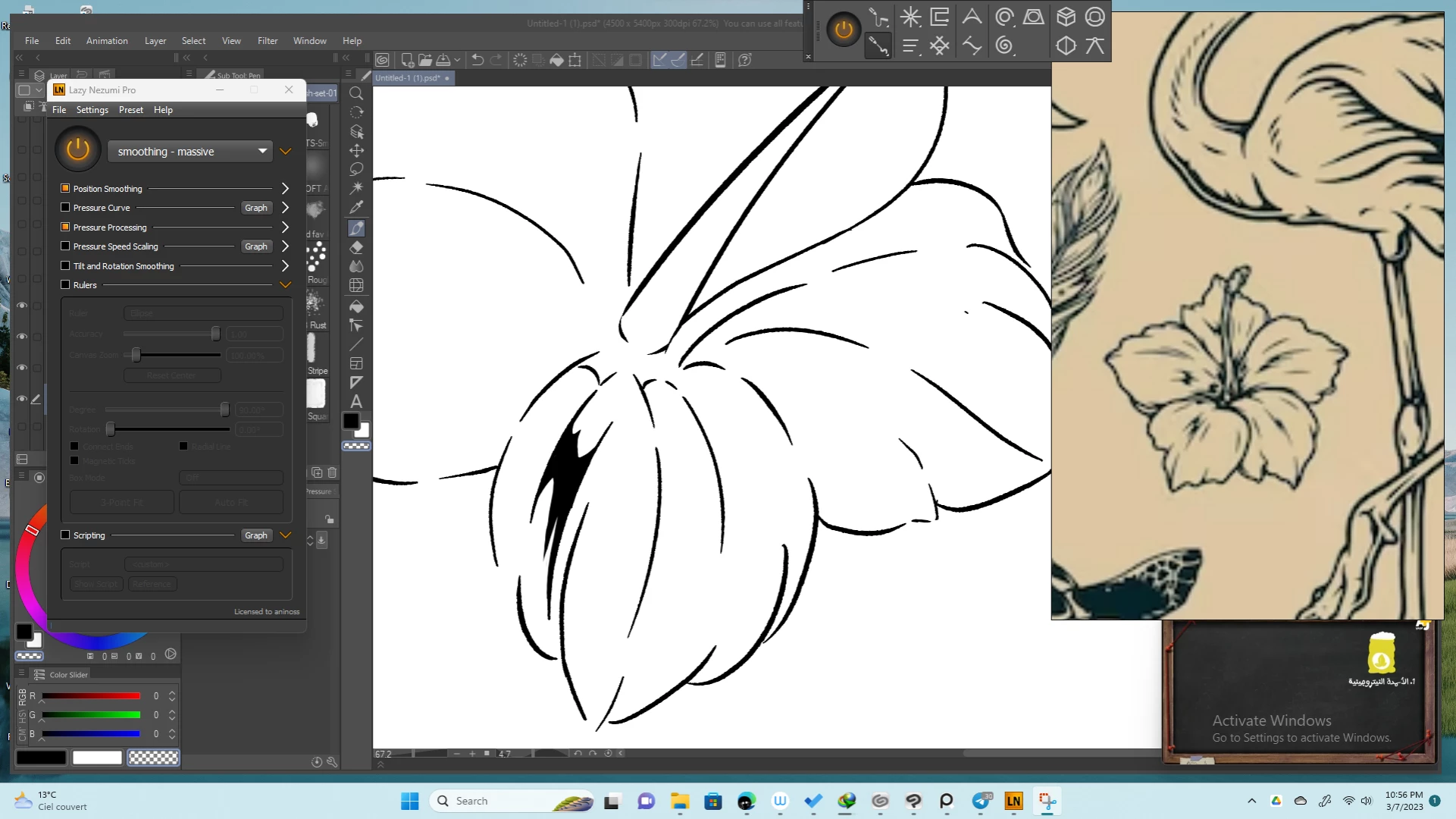This screenshot has height=819, width=1456.
Task: Click the Undo arrow in the command bar
Action: pyautogui.click(x=478, y=60)
